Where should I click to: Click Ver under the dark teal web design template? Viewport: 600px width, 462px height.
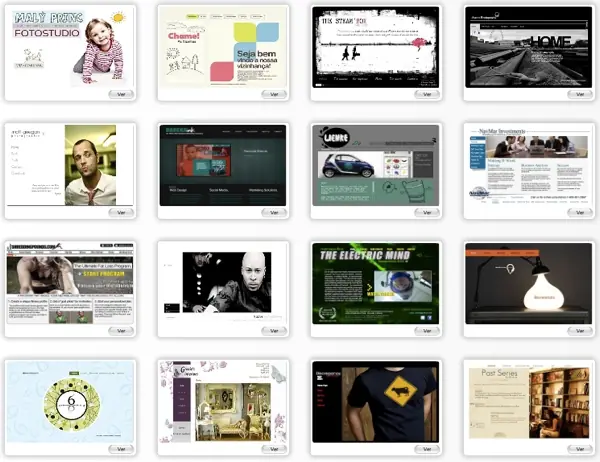274,212
